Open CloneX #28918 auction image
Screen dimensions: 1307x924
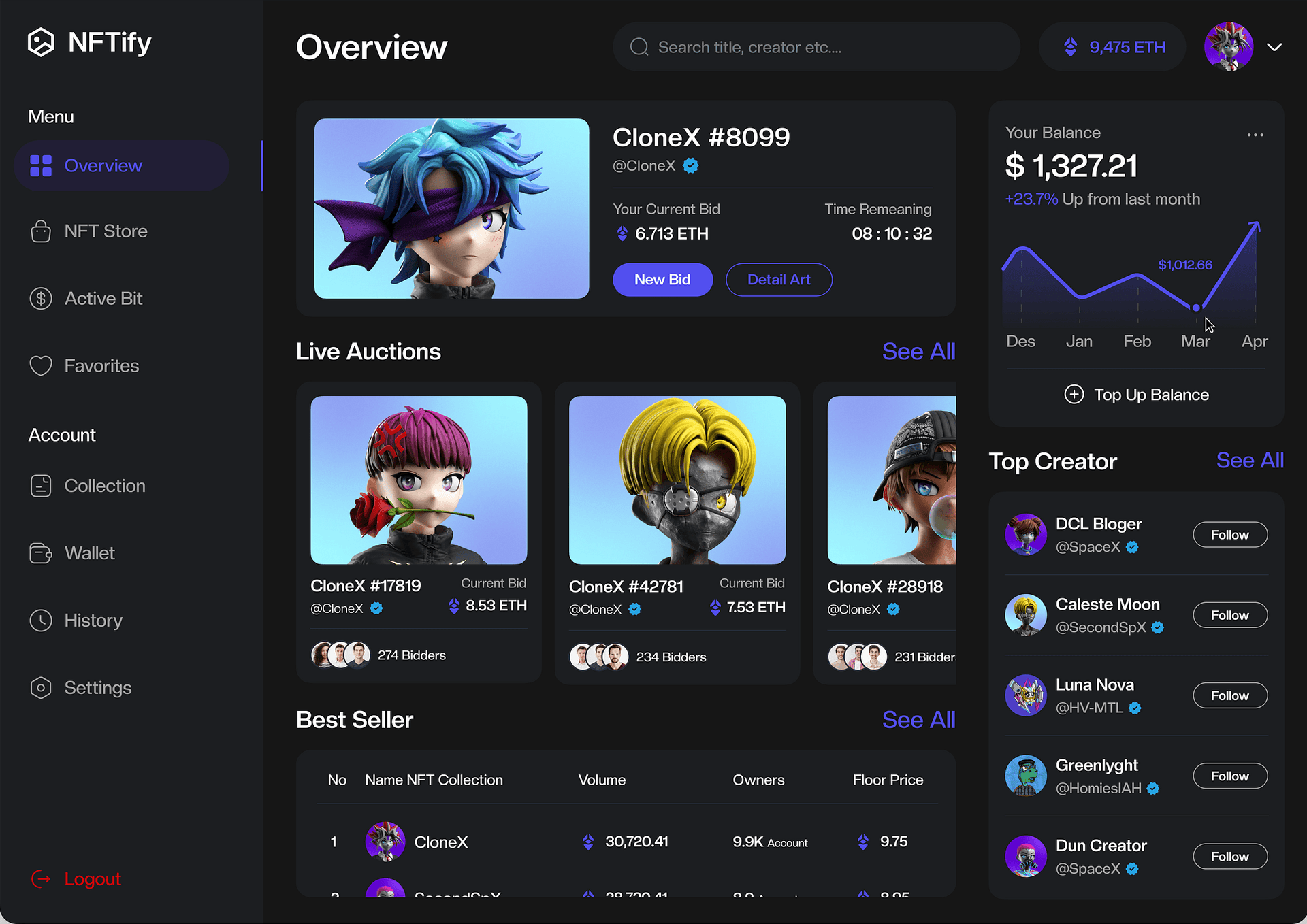(892, 480)
